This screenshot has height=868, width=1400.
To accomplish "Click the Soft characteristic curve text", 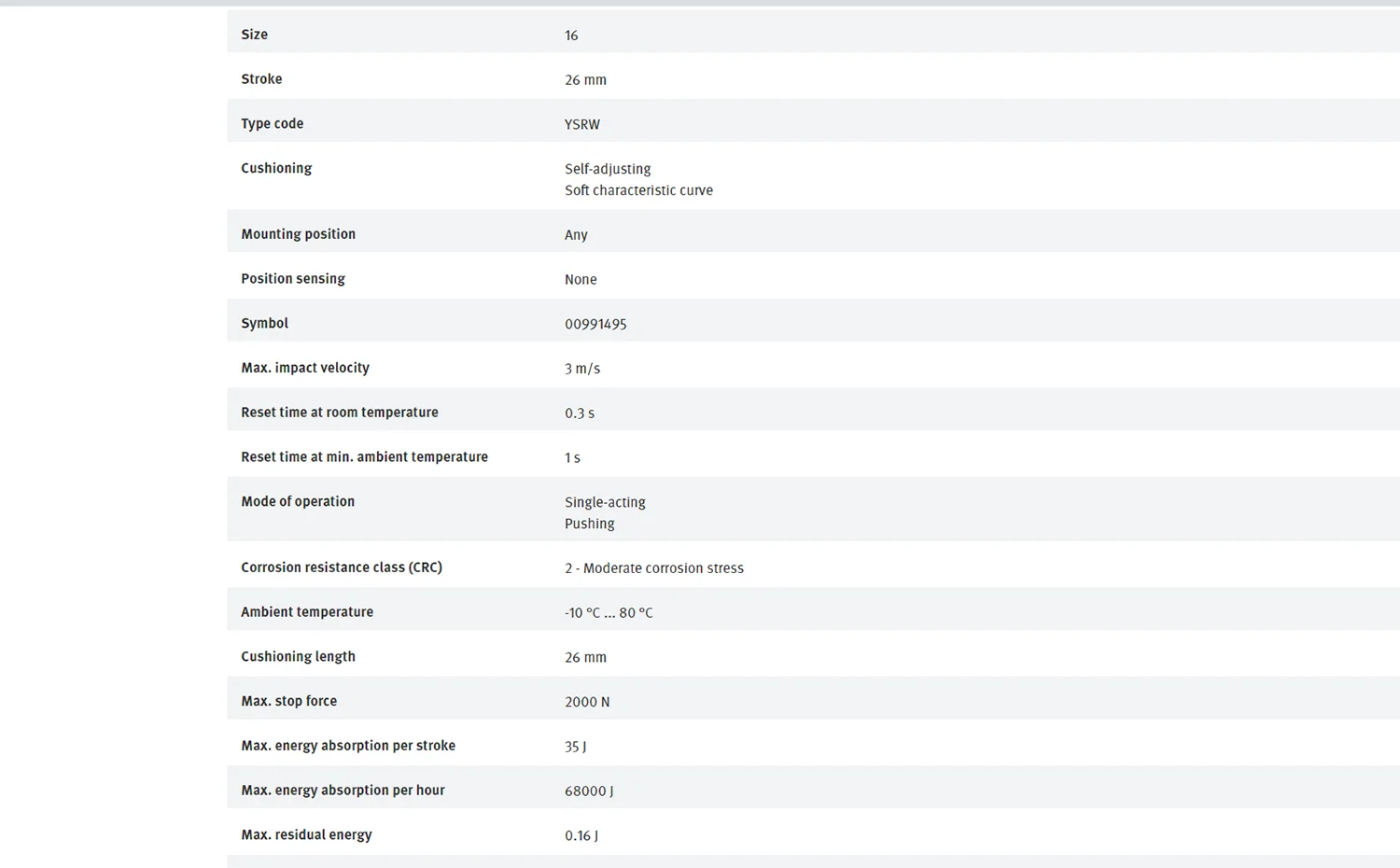I will pos(638,190).
